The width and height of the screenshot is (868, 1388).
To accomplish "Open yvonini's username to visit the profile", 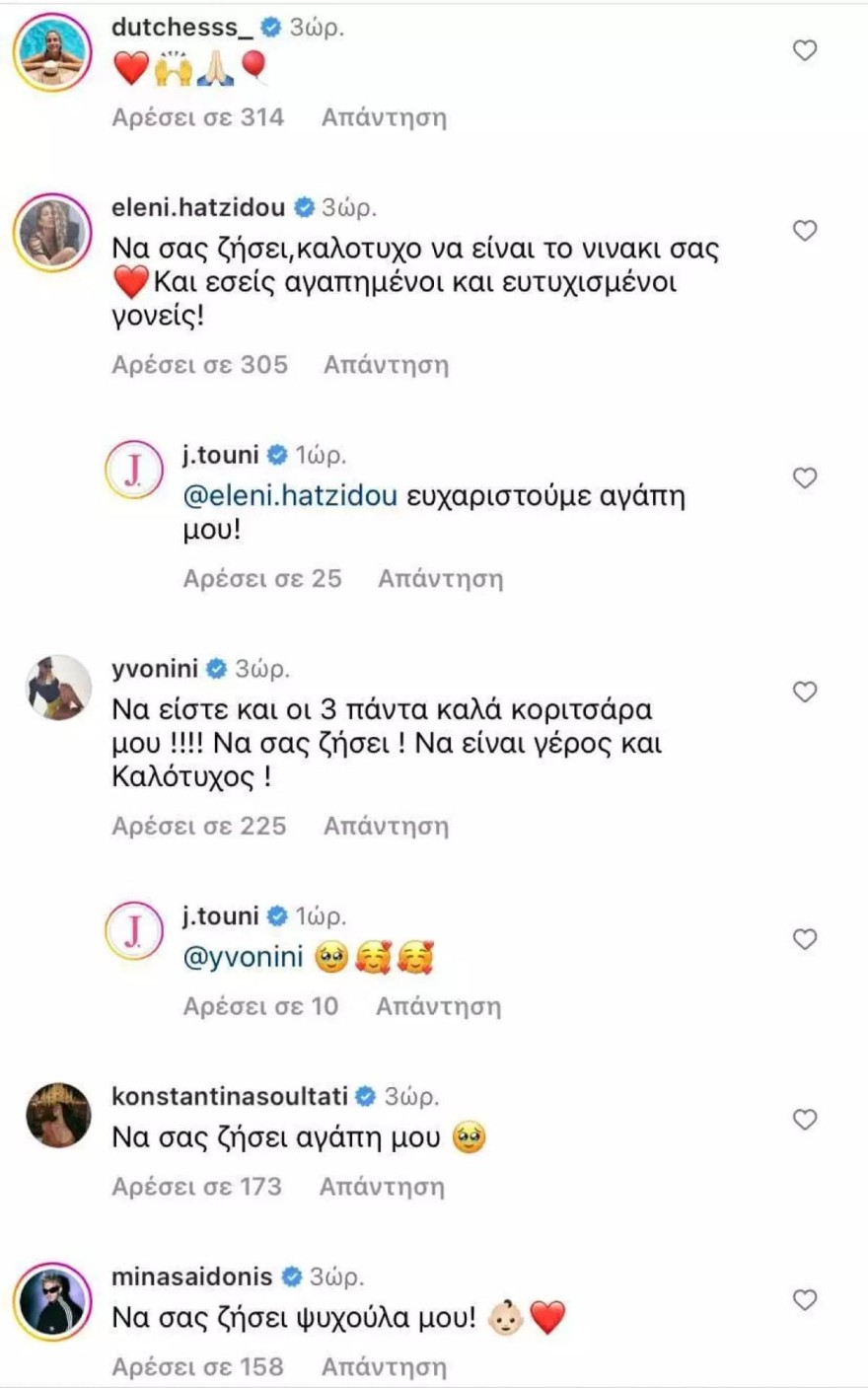I will click(x=156, y=666).
